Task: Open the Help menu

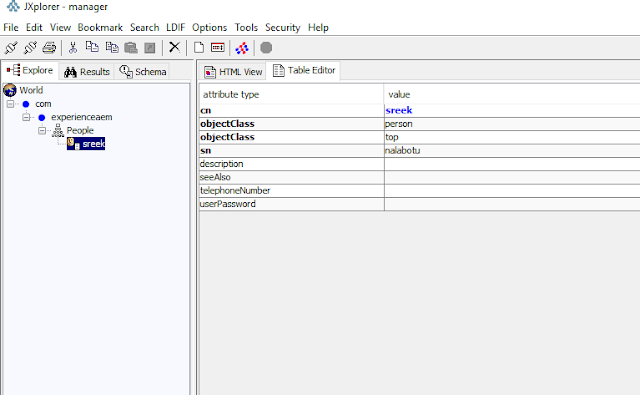Action: coord(318,27)
